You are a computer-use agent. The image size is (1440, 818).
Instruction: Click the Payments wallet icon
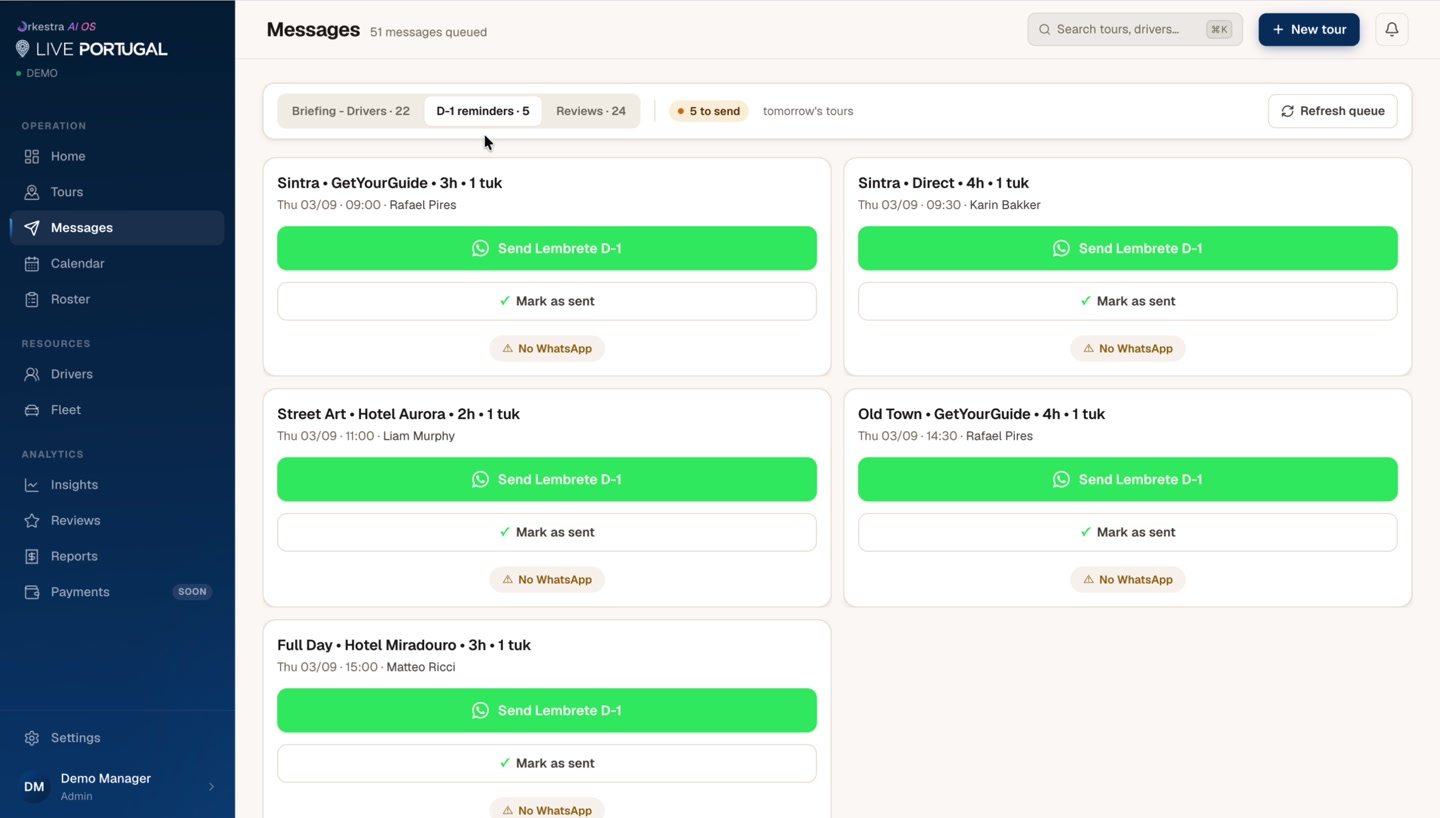(x=32, y=592)
